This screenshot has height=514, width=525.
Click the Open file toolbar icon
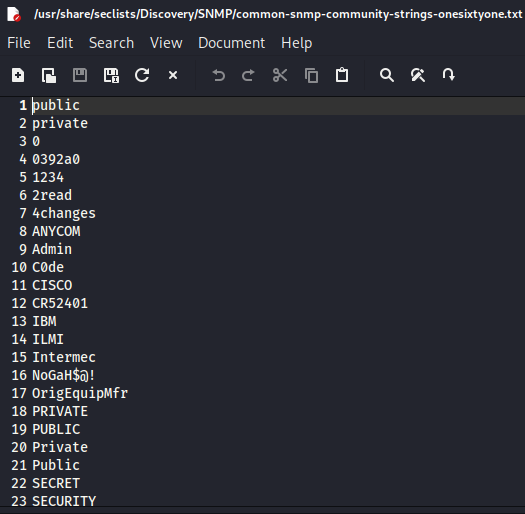click(x=49, y=75)
